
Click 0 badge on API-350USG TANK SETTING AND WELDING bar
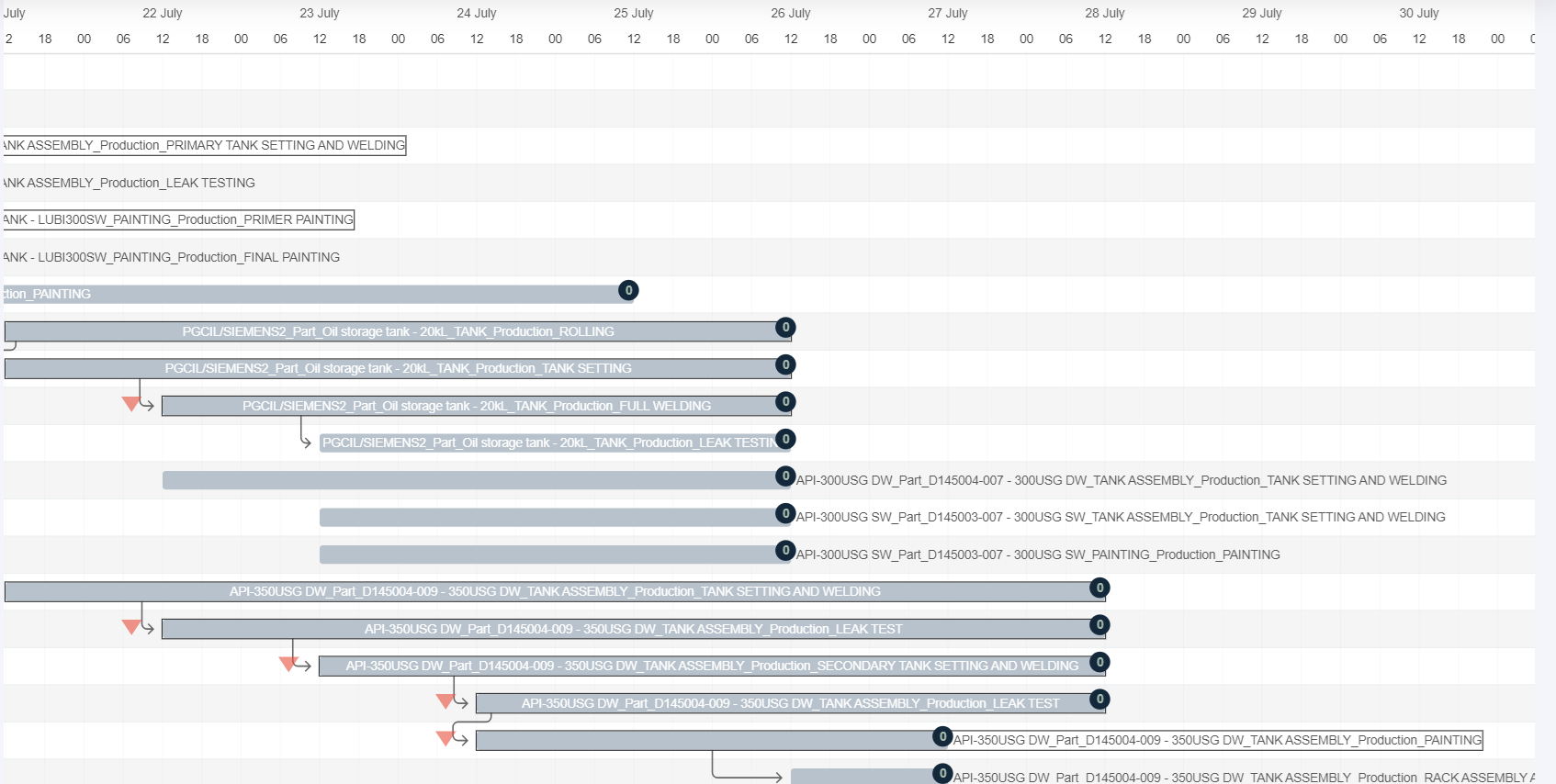(1099, 588)
